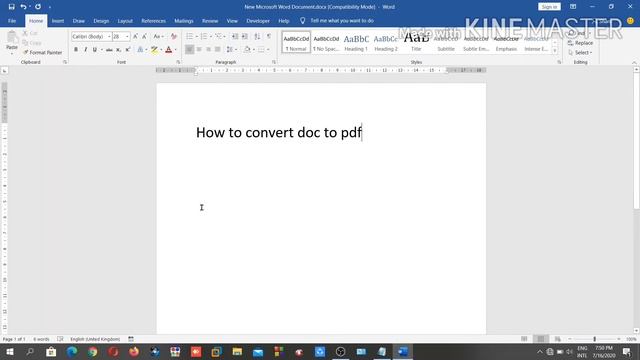Click the Text Effects glowing A icon
The image size is (640, 360).
pos(140,50)
